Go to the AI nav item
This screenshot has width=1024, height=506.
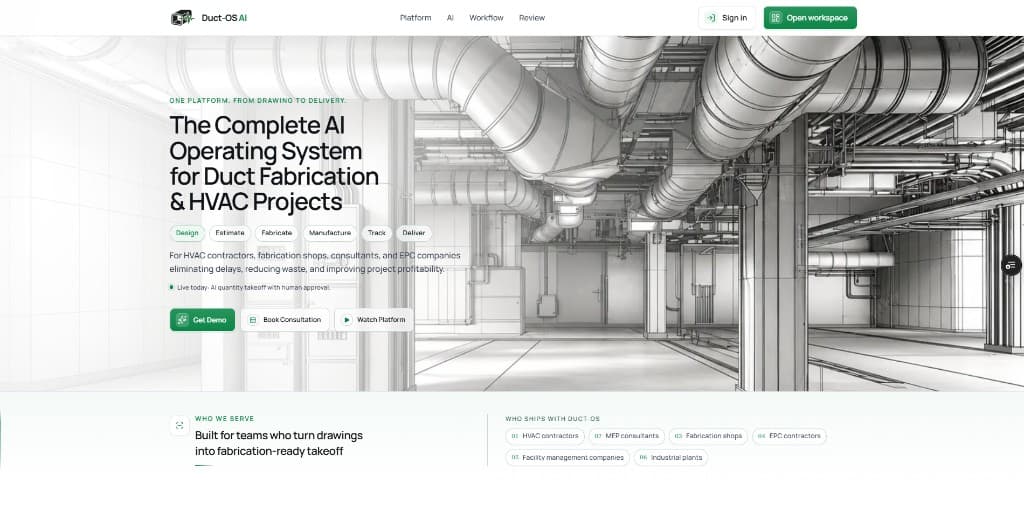pyautogui.click(x=450, y=18)
